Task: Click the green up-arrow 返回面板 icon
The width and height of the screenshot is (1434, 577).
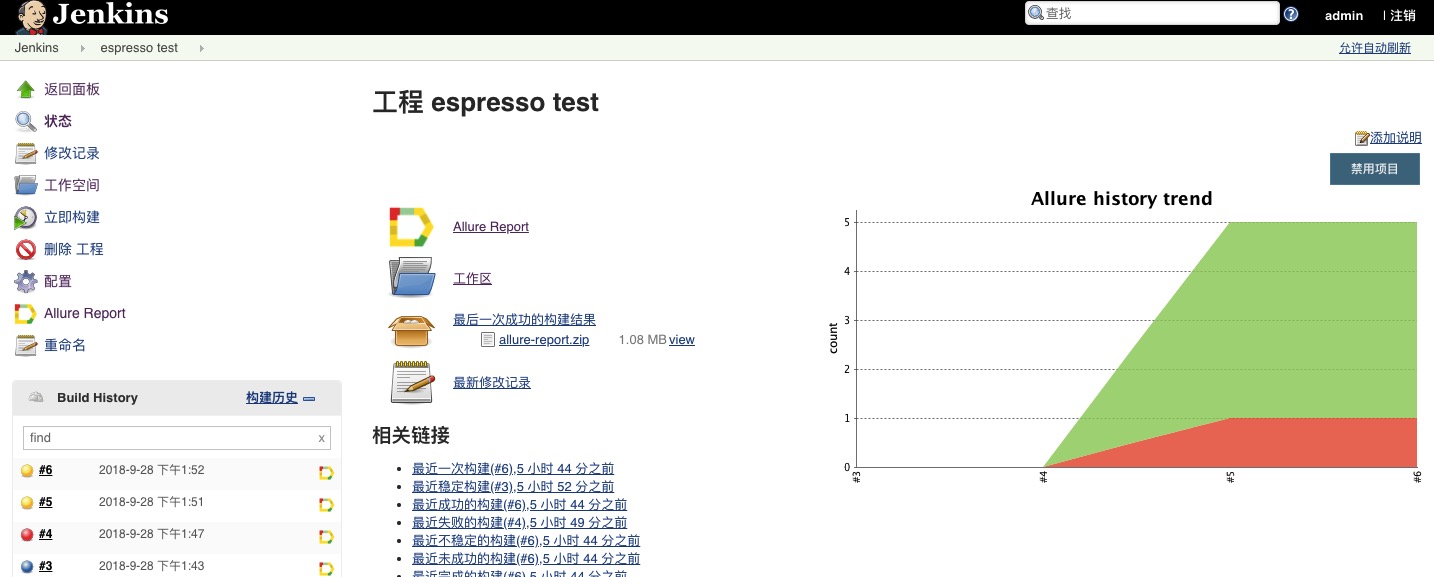Action: (x=26, y=89)
